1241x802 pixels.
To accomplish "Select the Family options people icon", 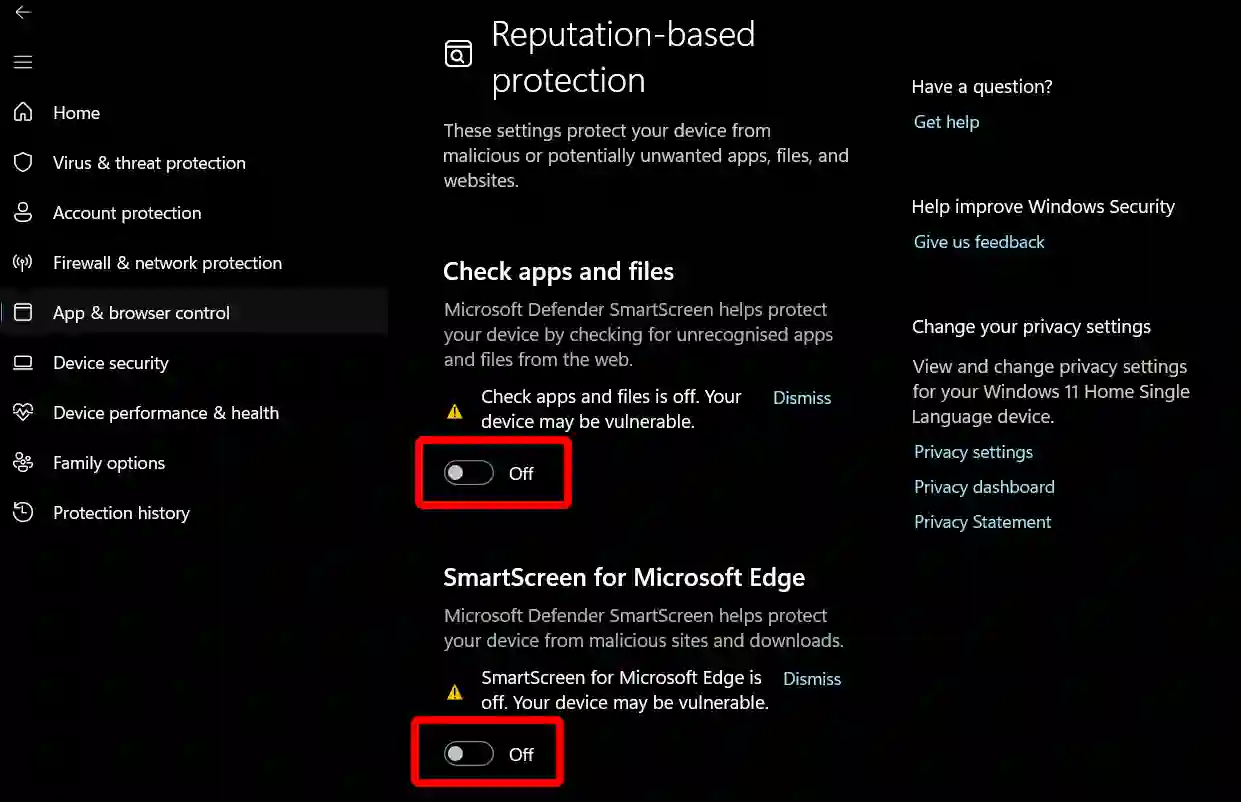I will (x=22, y=462).
